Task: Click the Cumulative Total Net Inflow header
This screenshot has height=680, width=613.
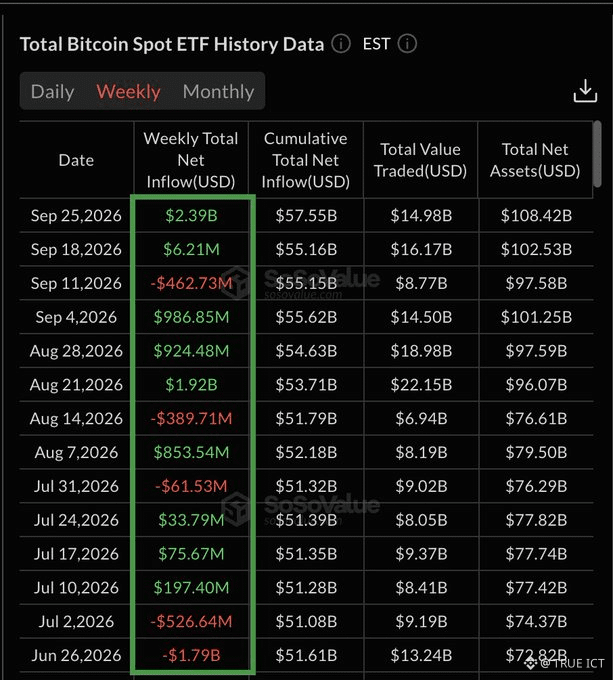Action: pos(306,160)
